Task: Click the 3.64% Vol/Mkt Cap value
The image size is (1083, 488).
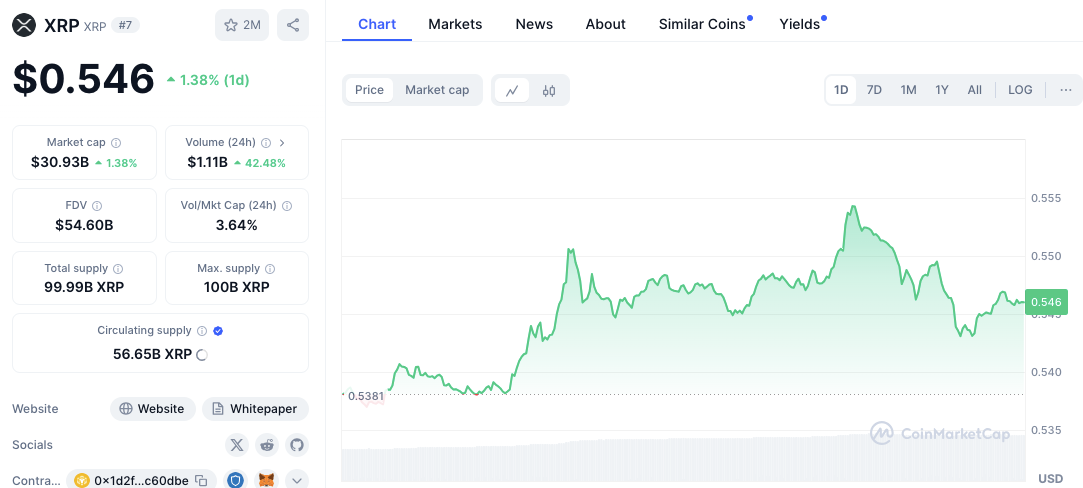Action: [x=237, y=225]
